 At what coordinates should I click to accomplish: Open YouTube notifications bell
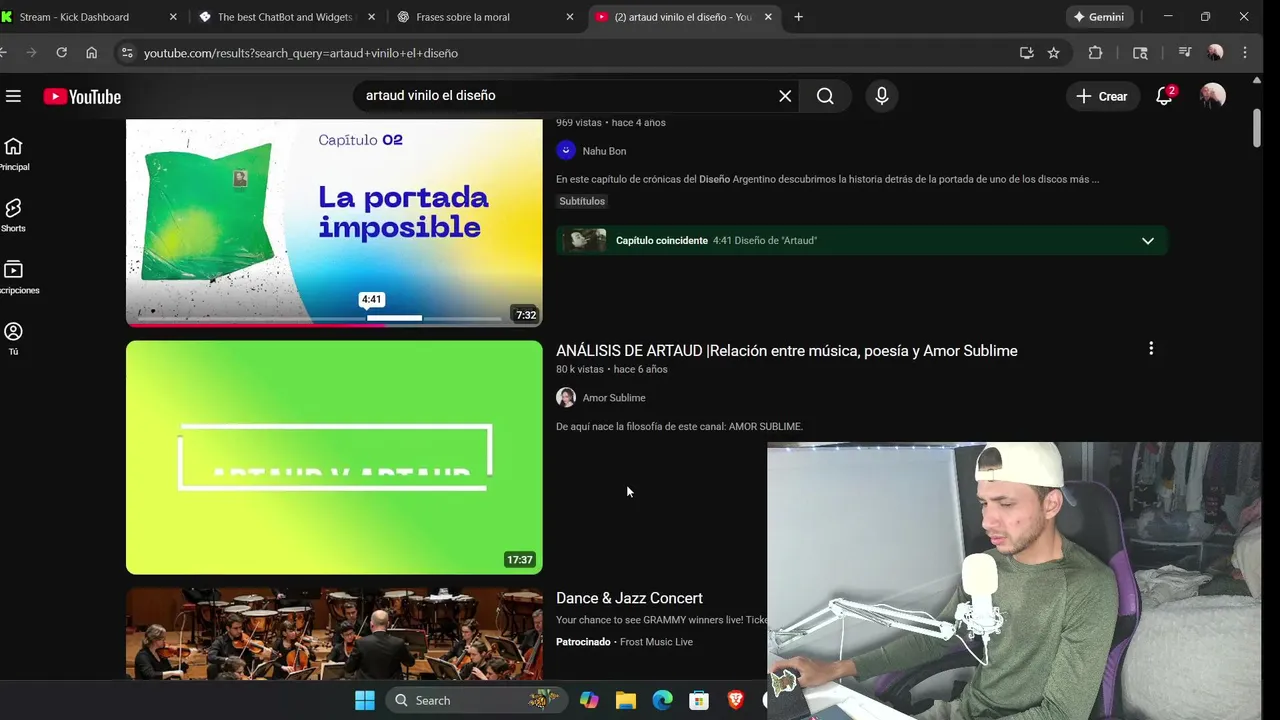tap(1164, 96)
